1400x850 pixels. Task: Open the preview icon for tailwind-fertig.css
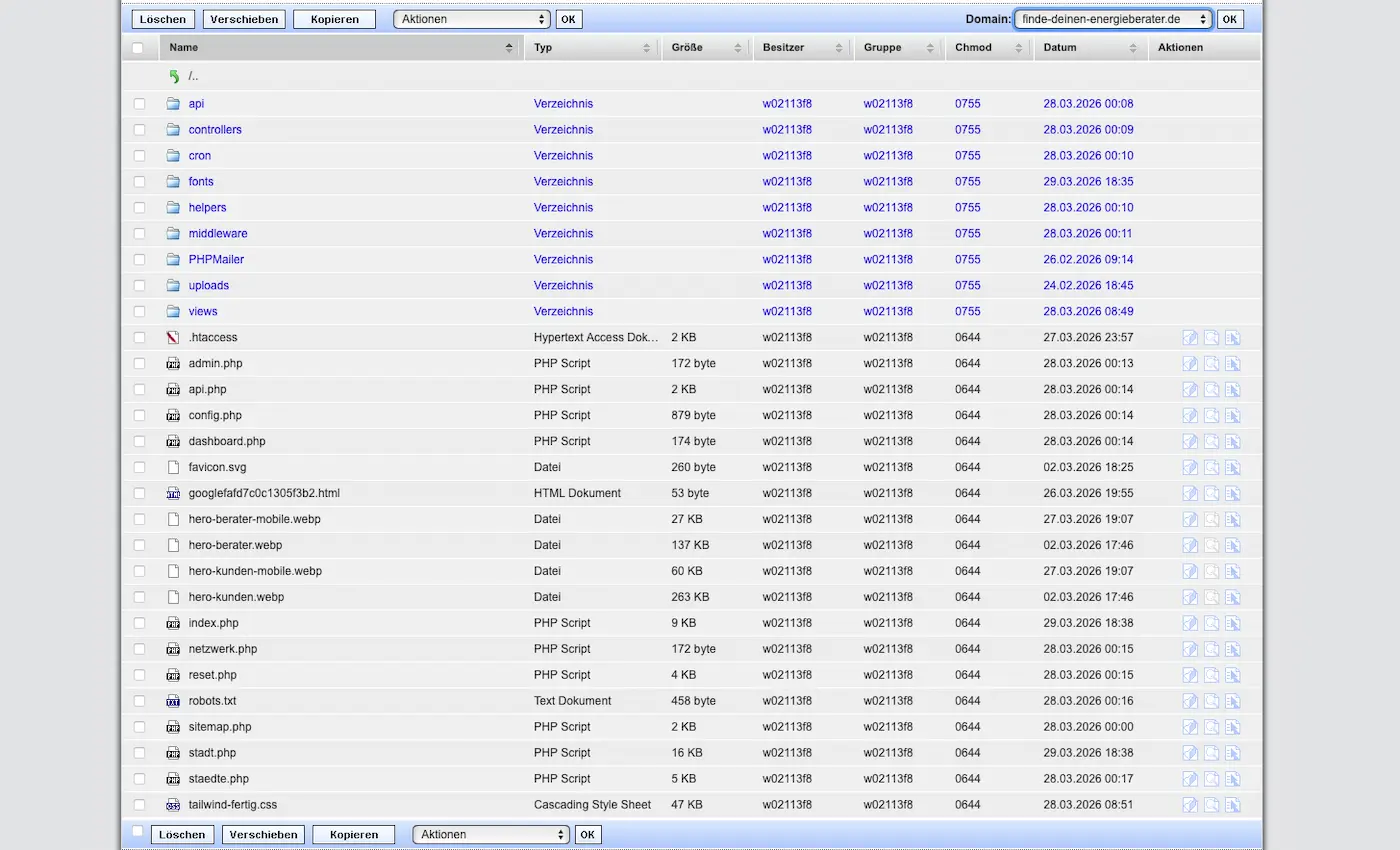point(1212,804)
